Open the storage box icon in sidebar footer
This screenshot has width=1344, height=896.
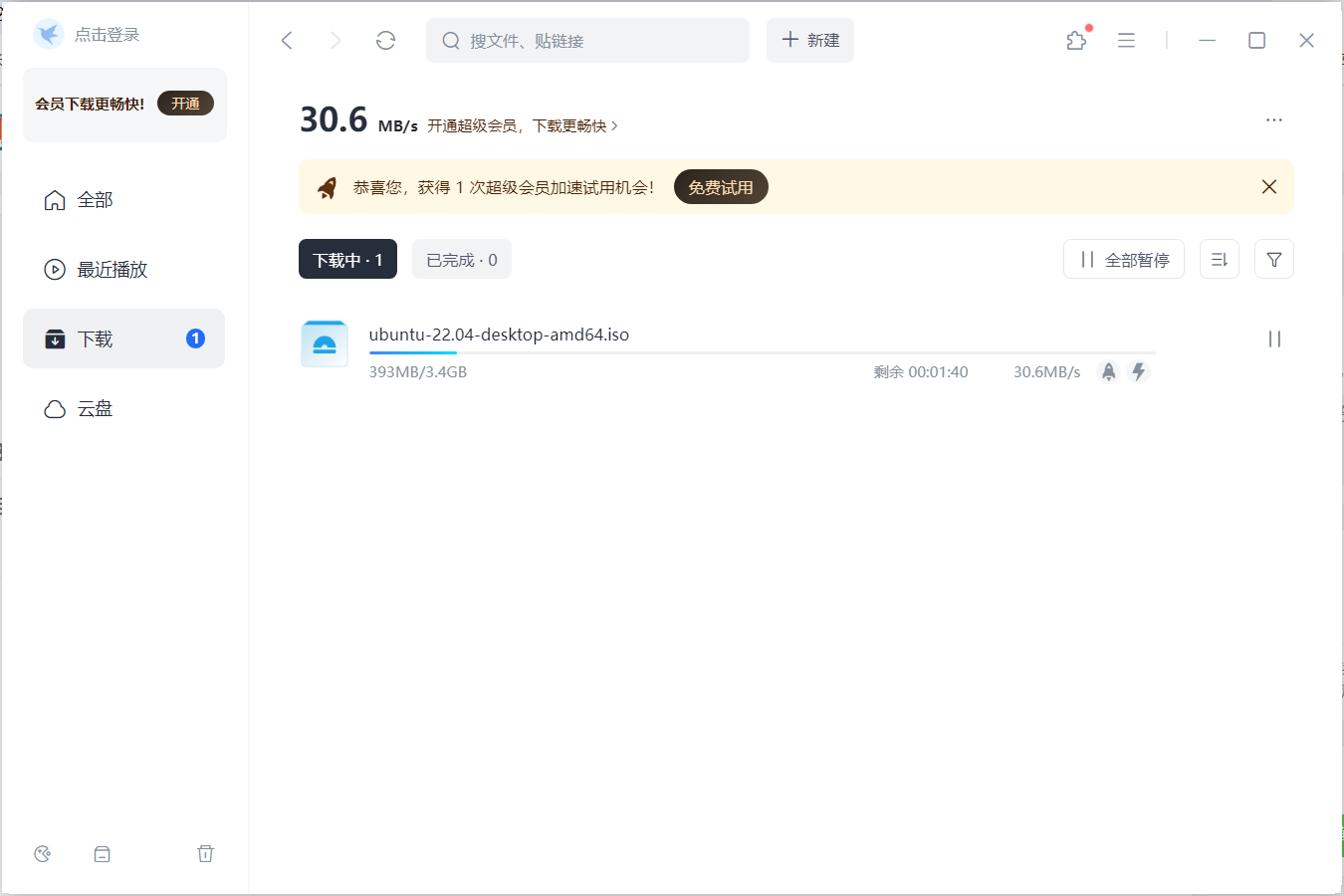pyautogui.click(x=102, y=854)
